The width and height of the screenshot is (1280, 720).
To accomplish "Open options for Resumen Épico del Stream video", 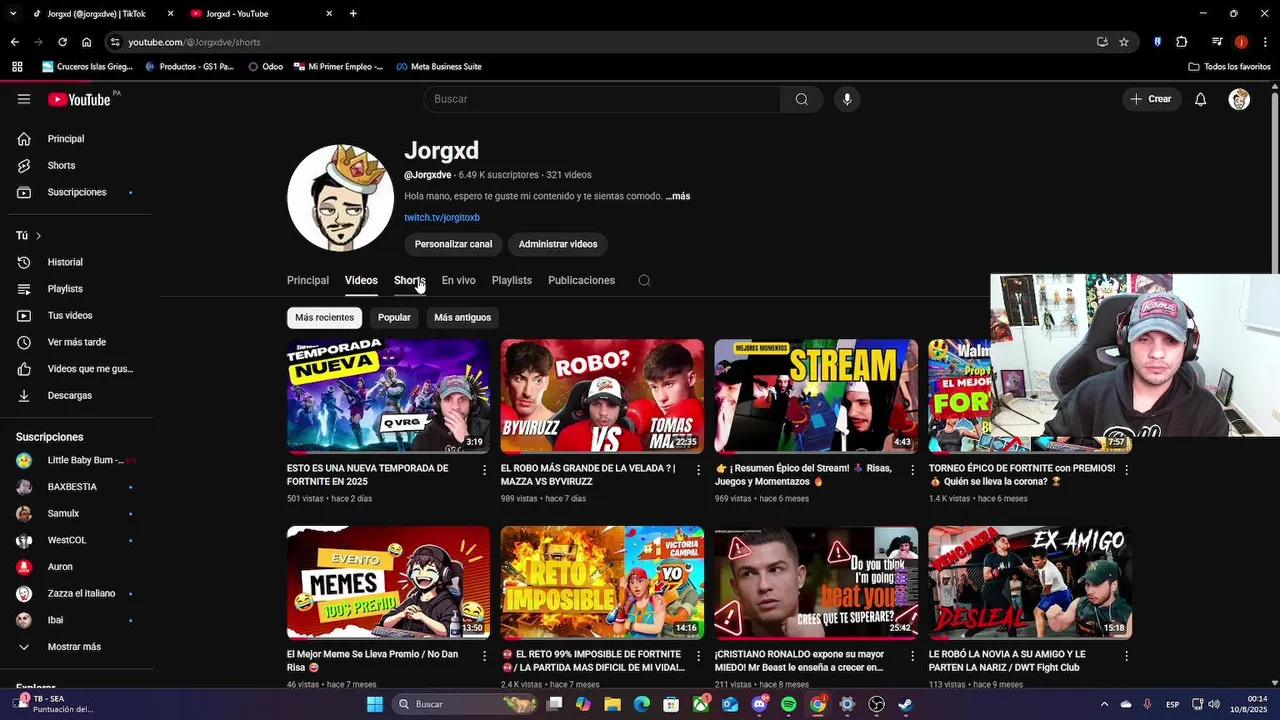I will [x=912, y=470].
